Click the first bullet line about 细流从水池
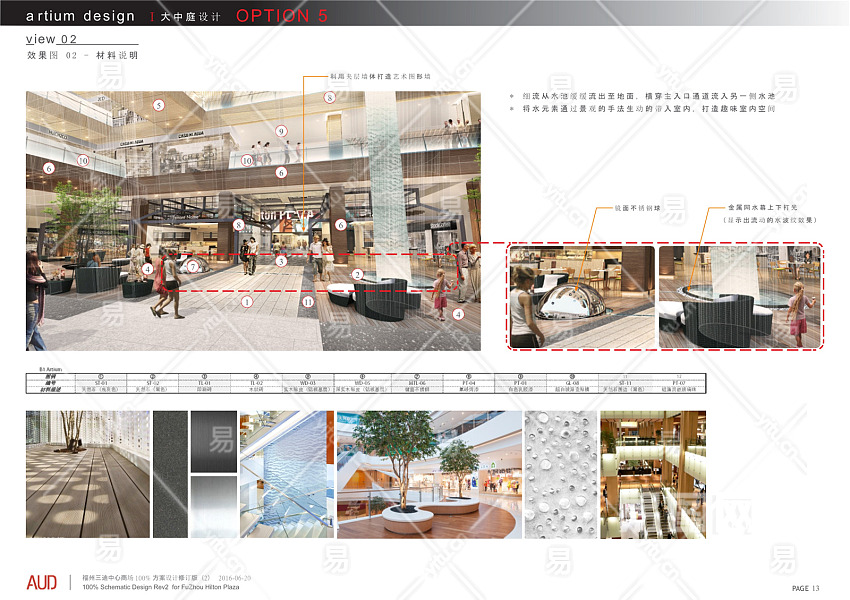Image resolution: width=850 pixels, height=600 pixels. (x=648, y=96)
